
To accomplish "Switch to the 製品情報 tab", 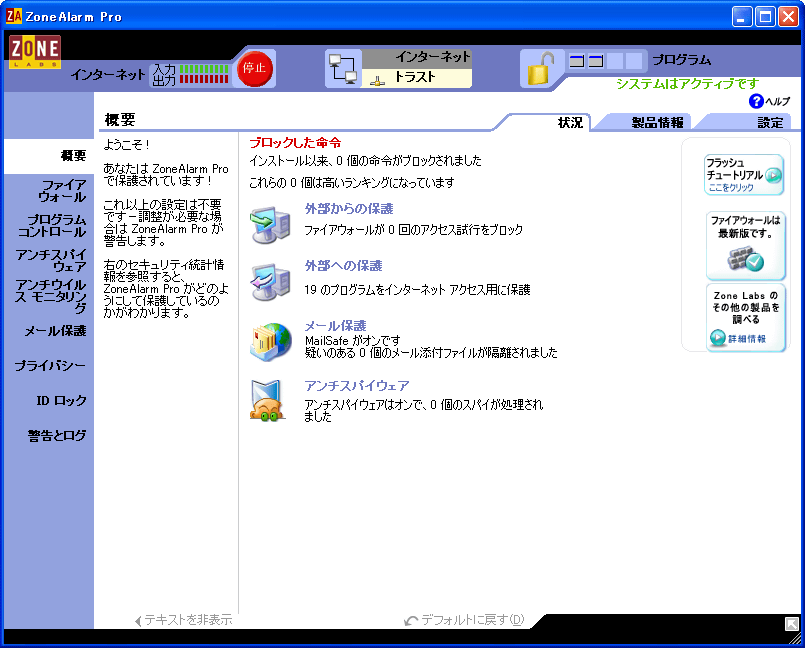I will point(657,123).
